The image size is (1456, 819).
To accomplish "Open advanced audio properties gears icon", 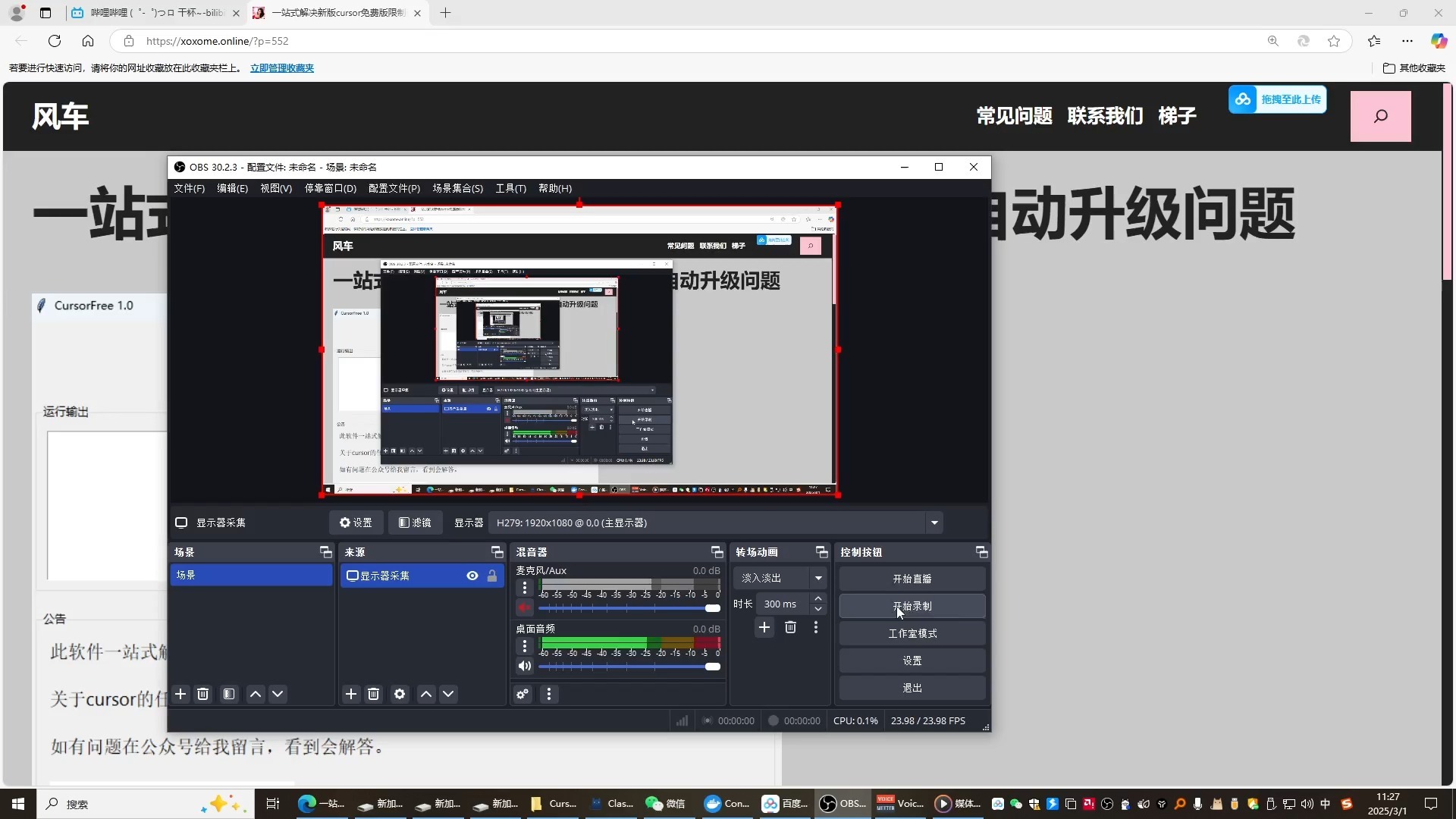I will 522,694.
